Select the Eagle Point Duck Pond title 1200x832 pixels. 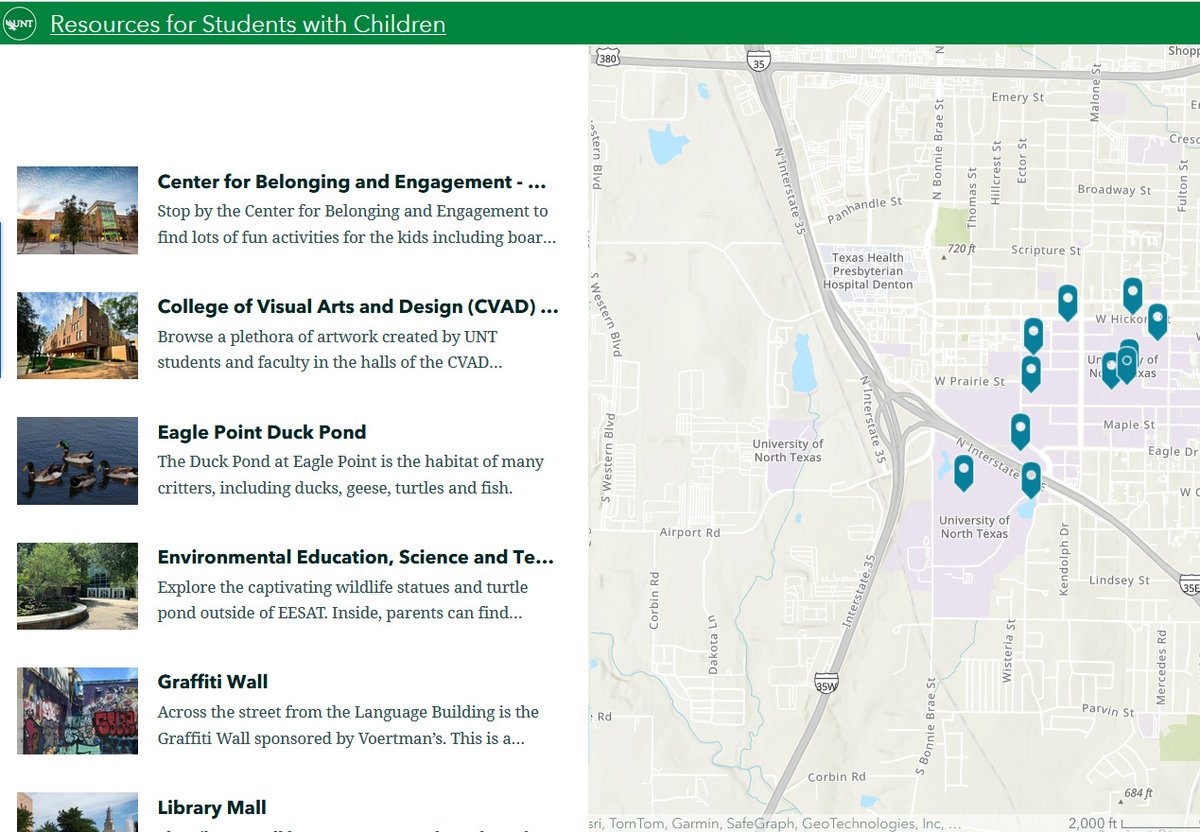coord(262,432)
